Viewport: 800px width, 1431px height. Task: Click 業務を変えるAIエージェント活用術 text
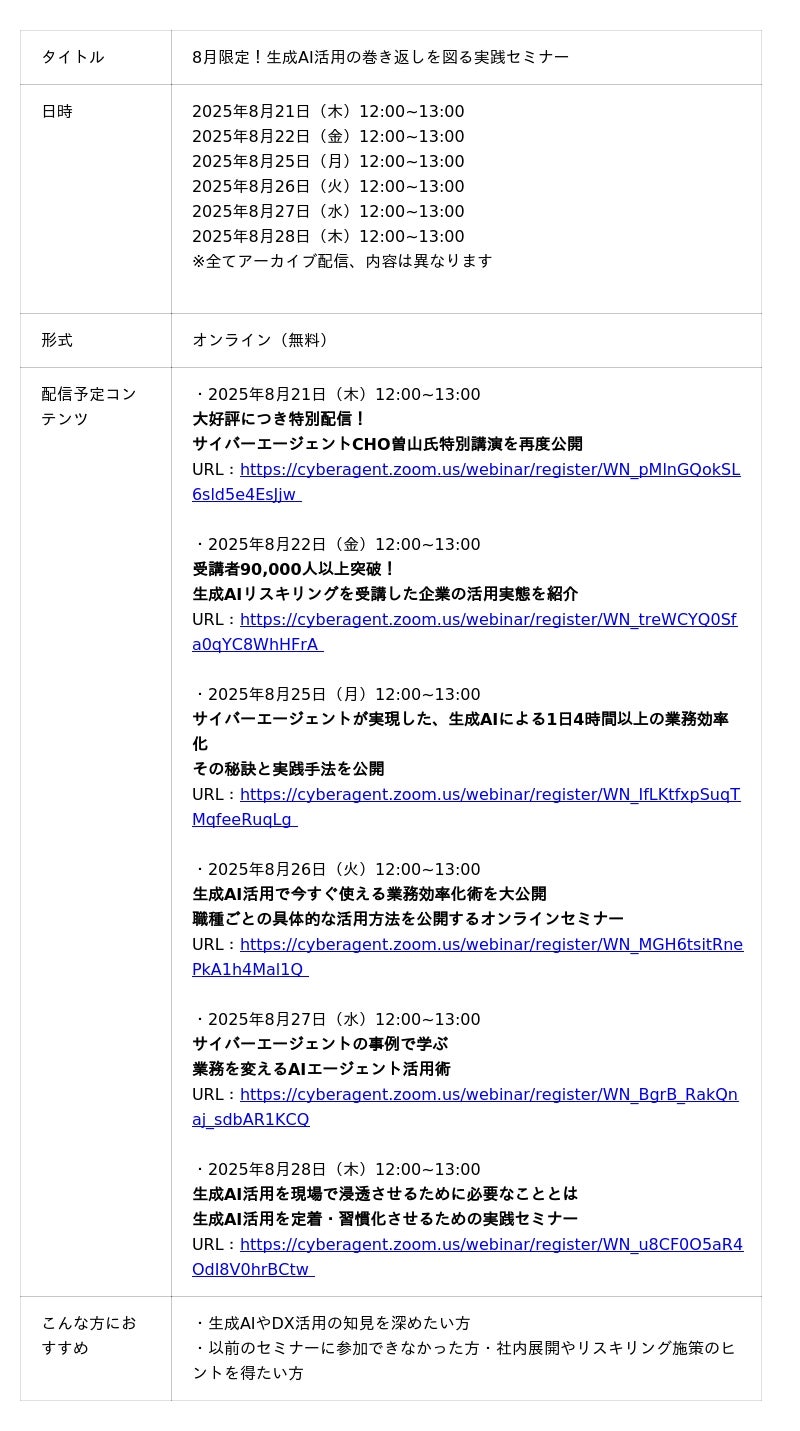(321, 1069)
